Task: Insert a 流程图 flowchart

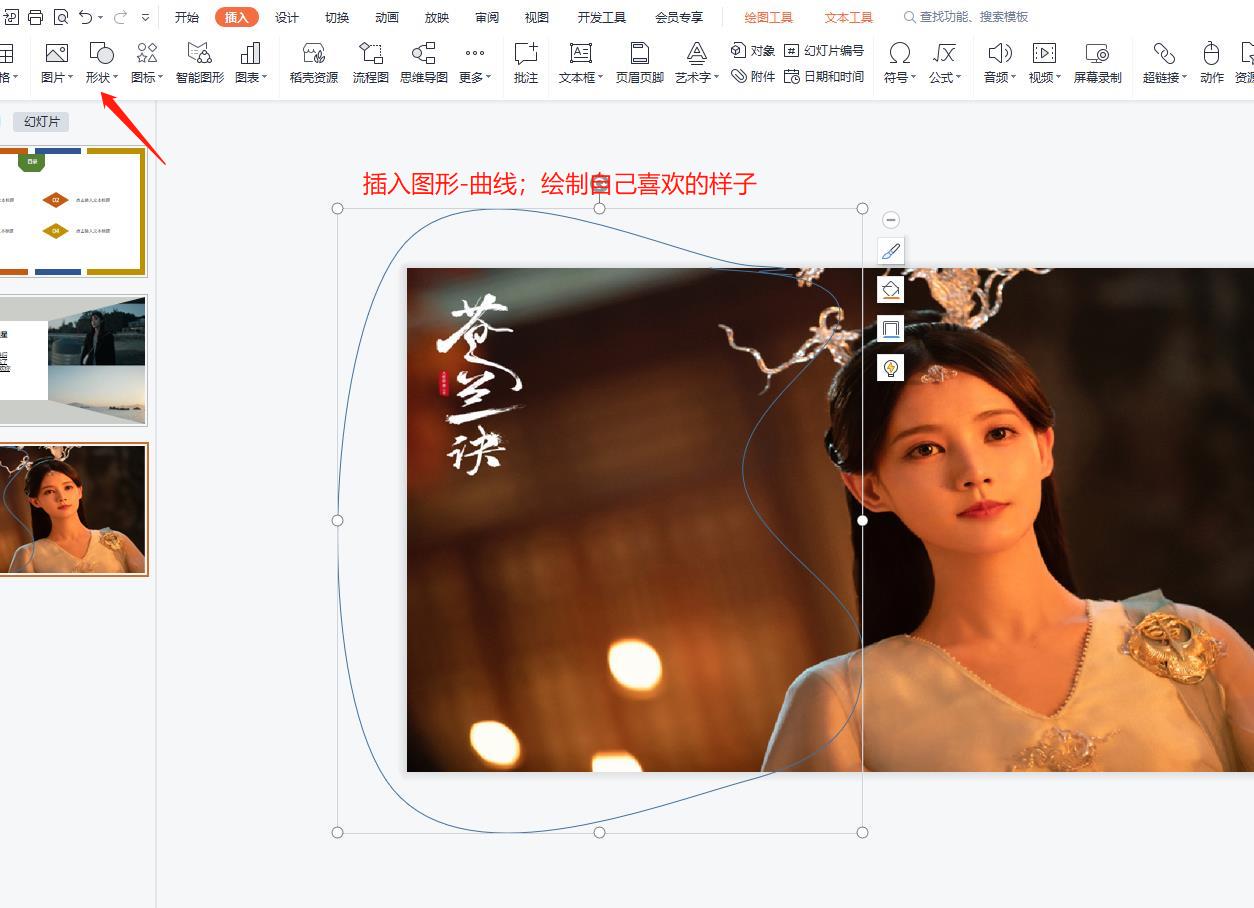Action: point(371,62)
